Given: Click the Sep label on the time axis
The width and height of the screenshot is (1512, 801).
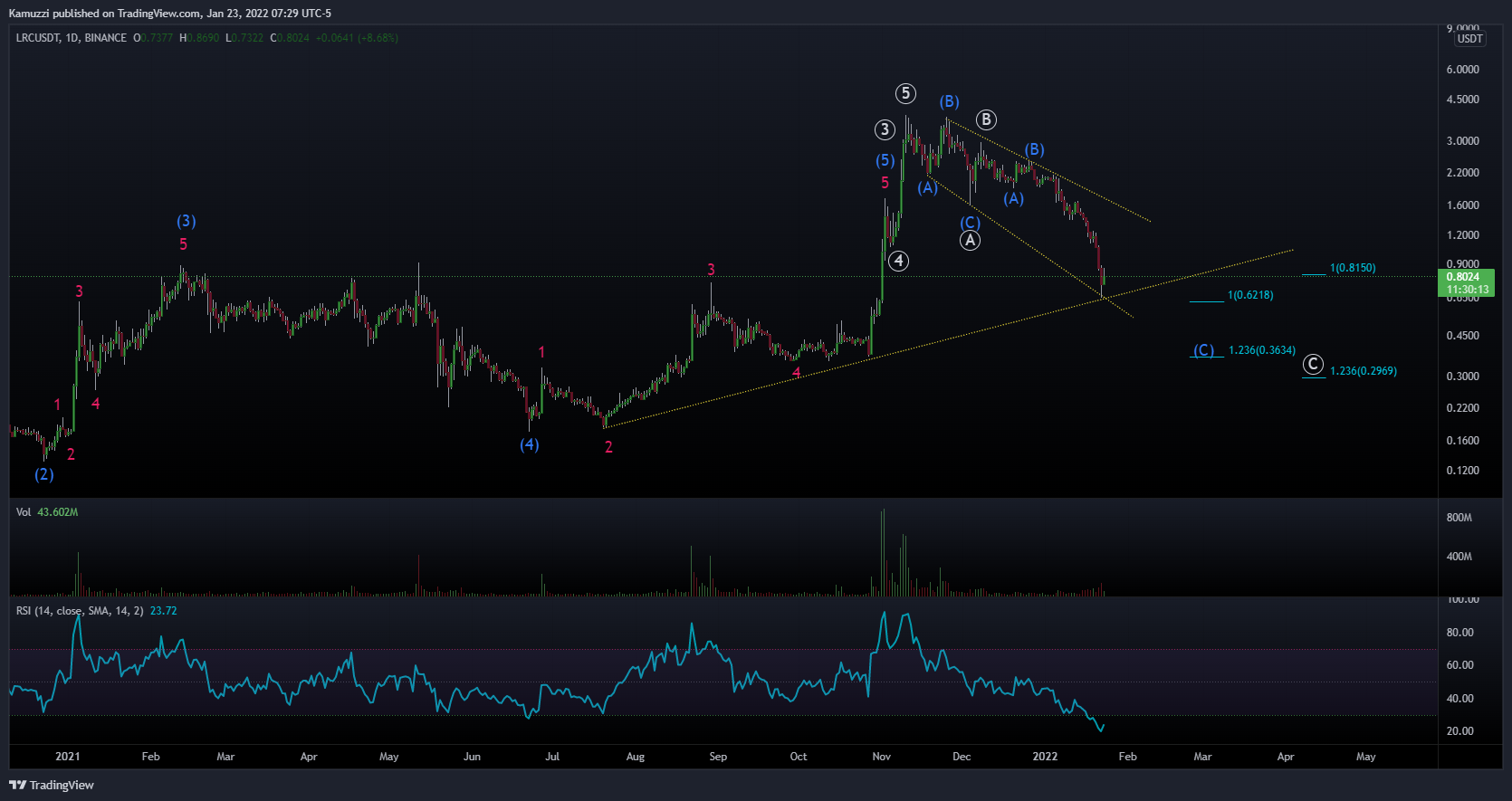Looking at the screenshot, I should click(718, 757).
